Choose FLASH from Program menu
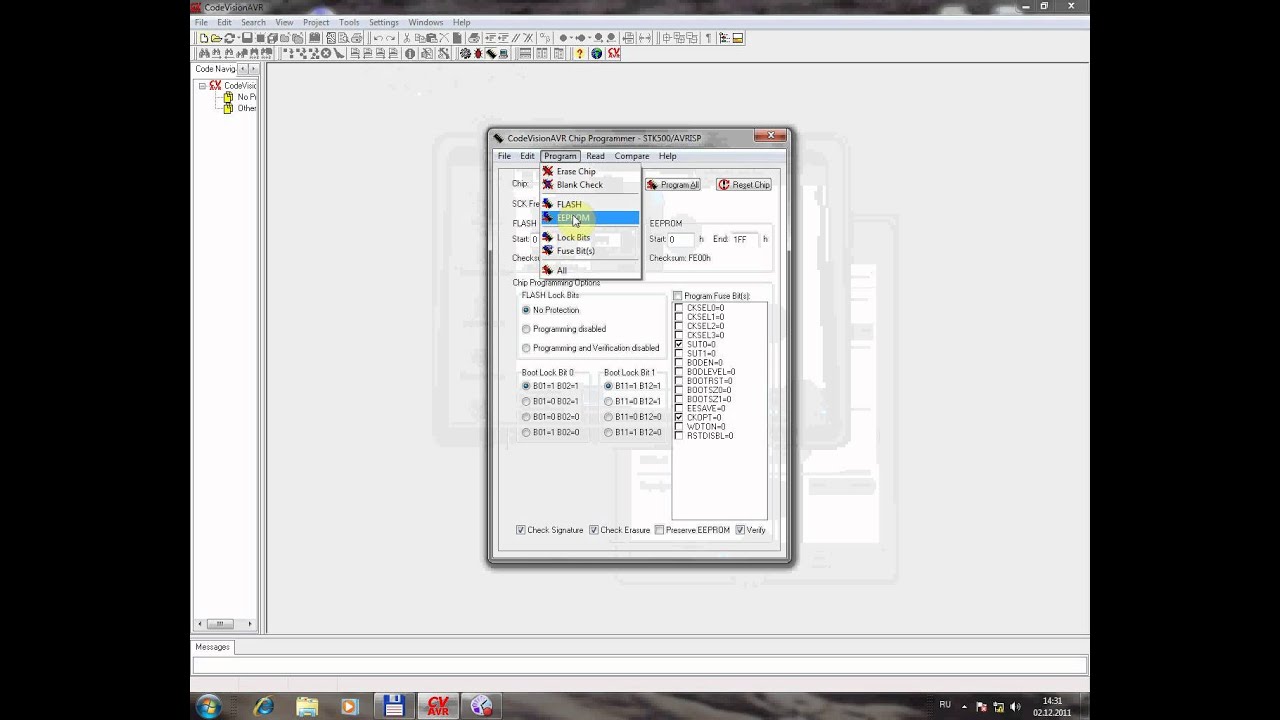Image resolution: width=1280 pixels, height=720 pixels. (x=590, y=204)
